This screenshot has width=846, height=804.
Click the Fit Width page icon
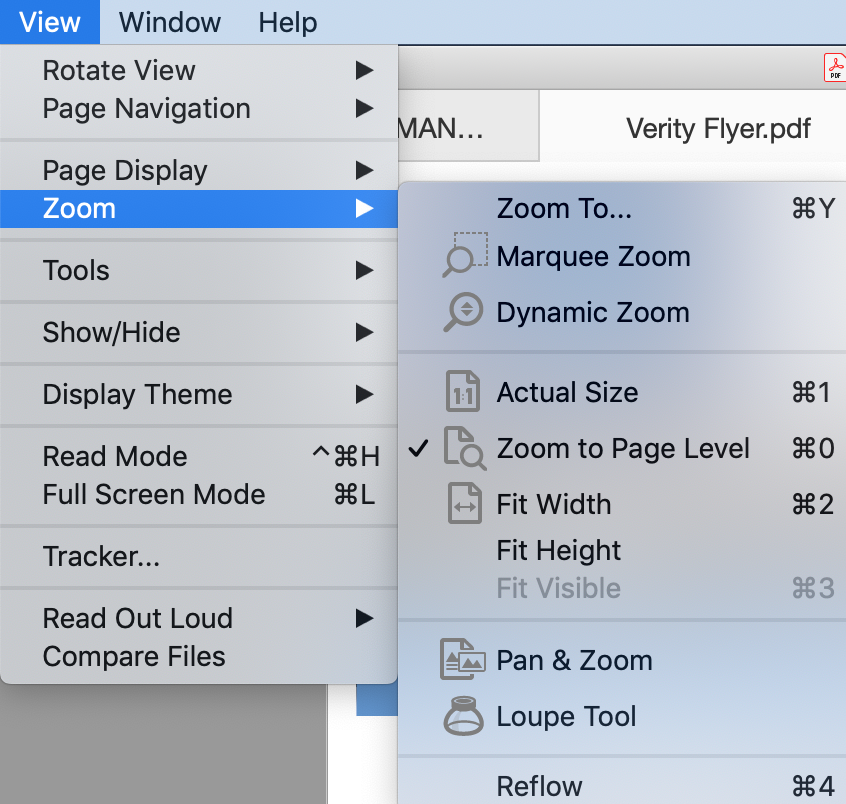pos(464,504)
